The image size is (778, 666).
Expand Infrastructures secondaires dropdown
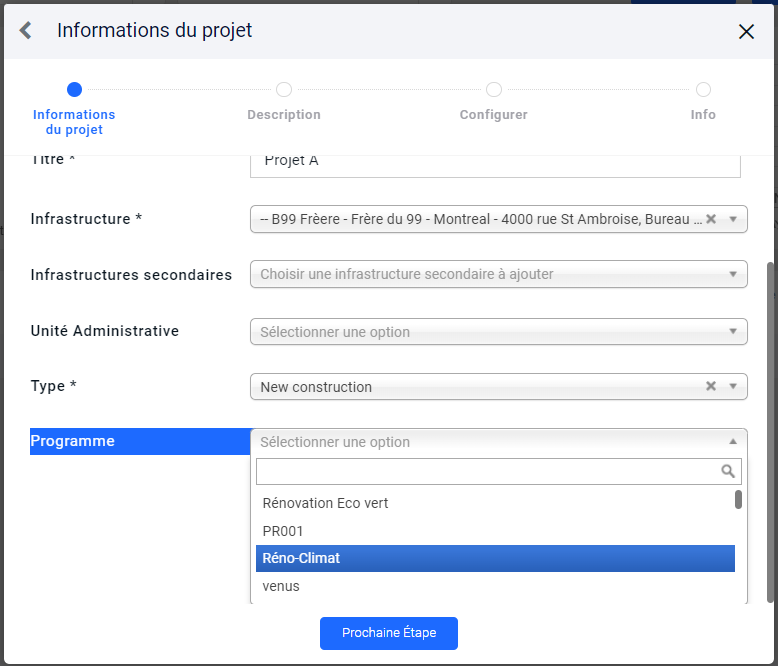(733, 274)
